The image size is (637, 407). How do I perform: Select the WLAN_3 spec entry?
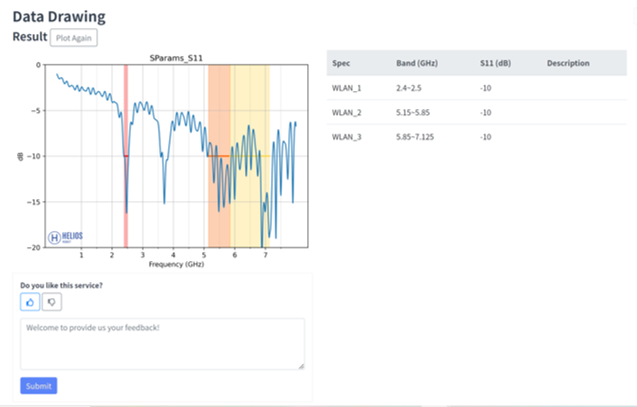[347, 136]
